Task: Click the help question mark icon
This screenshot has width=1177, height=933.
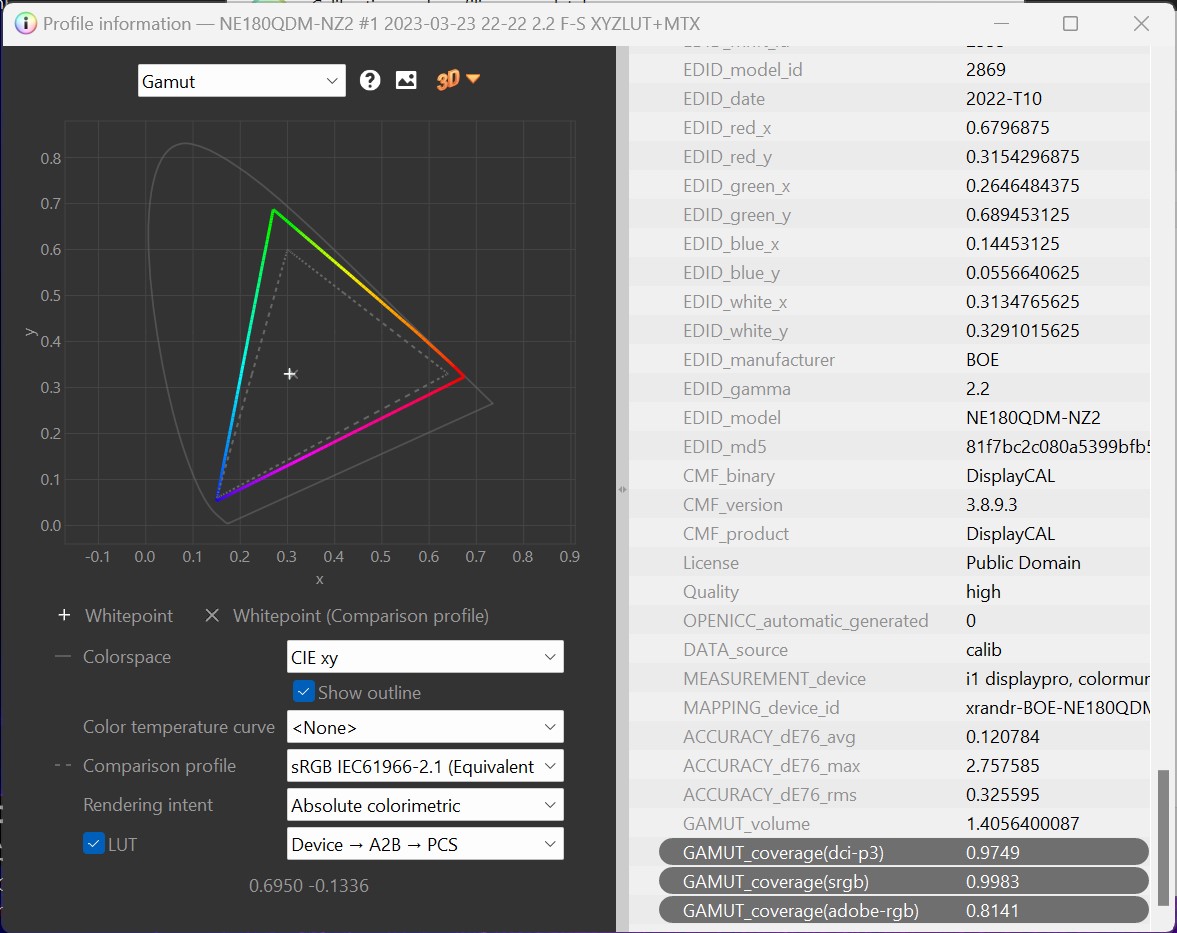Action: point(370,81)
